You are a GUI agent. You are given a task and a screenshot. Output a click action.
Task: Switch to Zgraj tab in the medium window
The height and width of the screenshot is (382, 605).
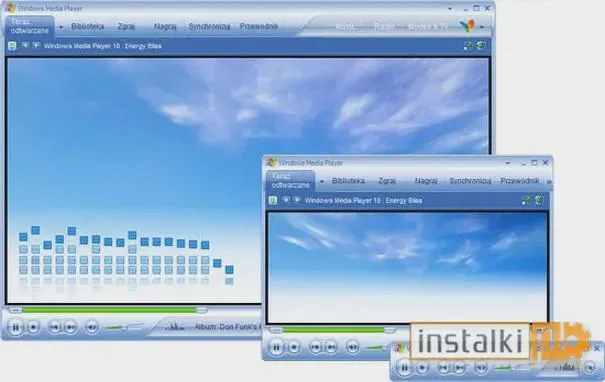387,181
